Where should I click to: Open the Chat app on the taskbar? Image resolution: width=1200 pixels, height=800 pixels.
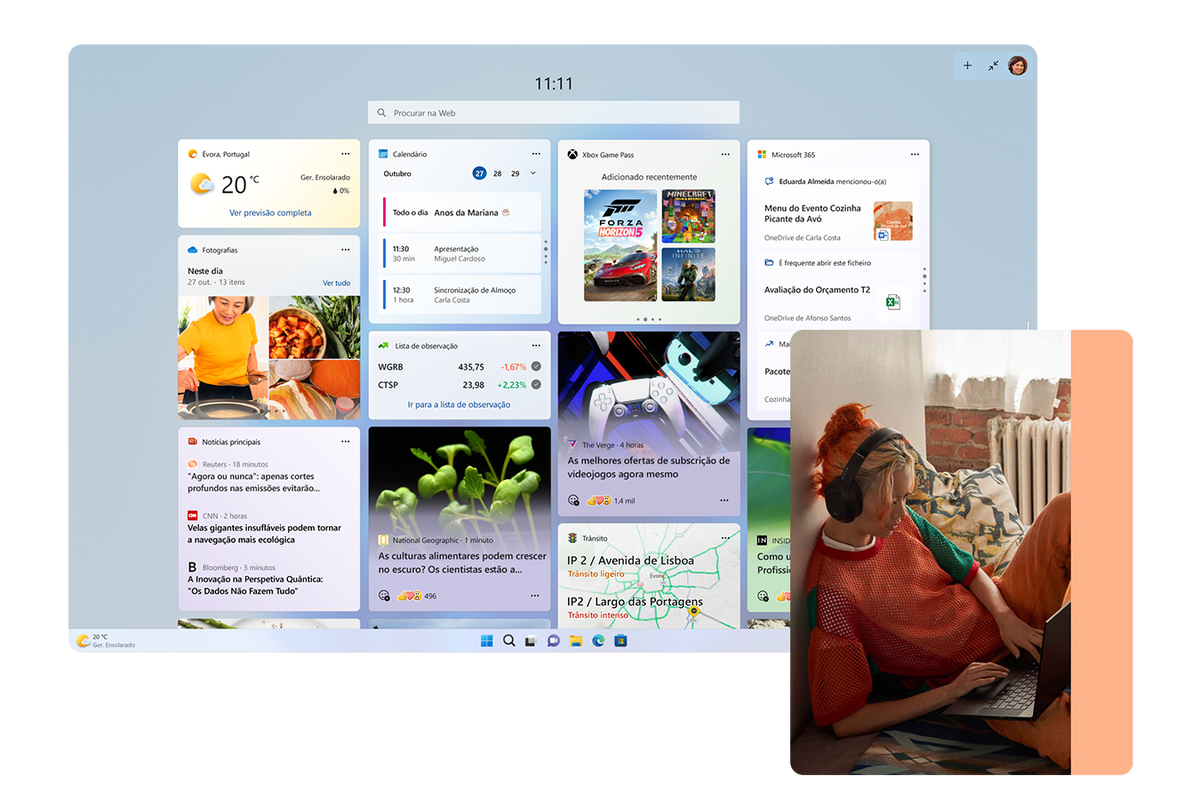coord(553,641)
